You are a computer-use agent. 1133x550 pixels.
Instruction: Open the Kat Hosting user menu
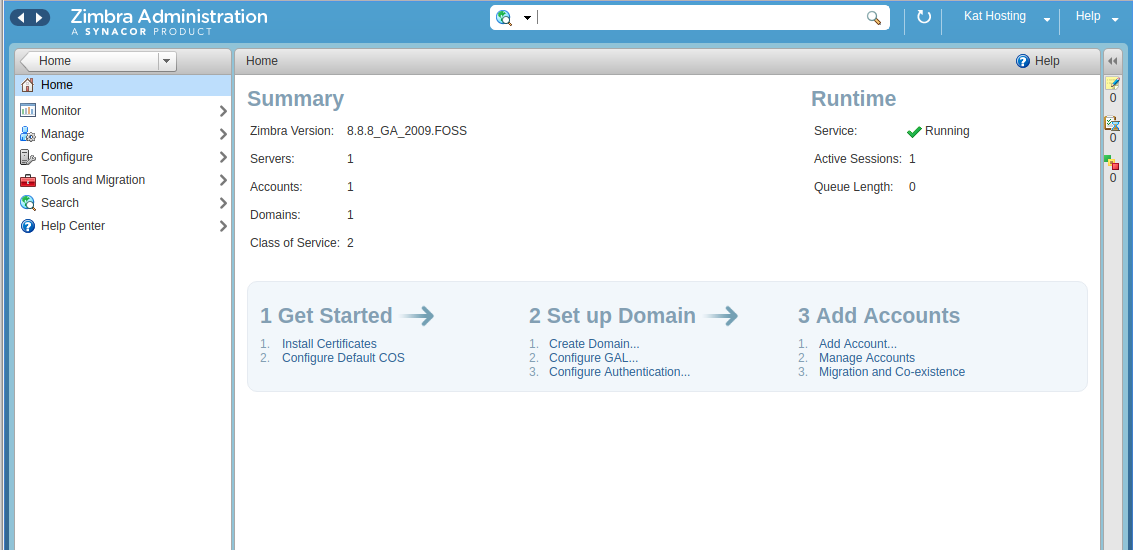(x=1046, y=19)
